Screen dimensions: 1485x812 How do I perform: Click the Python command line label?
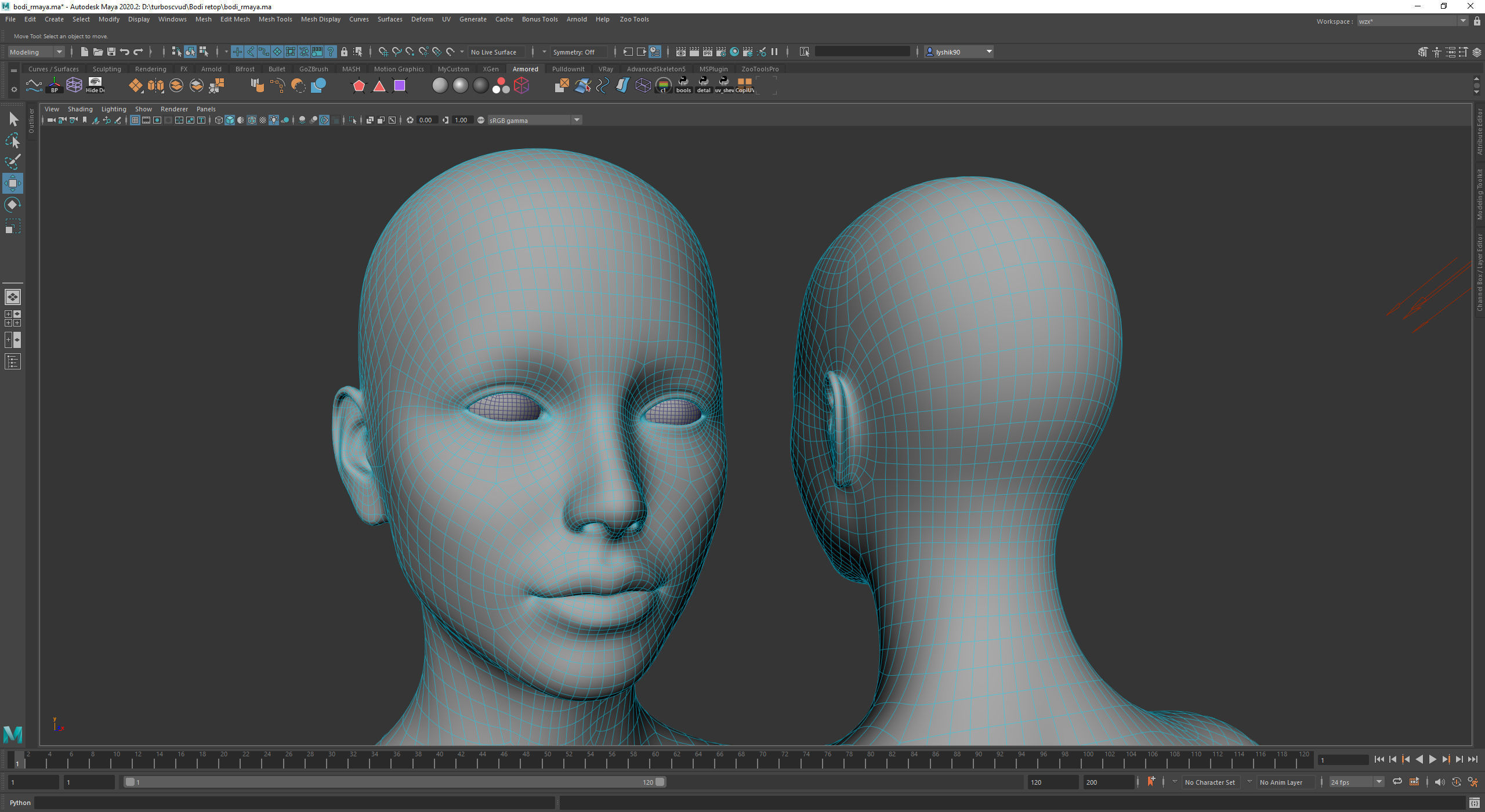(20, 803)
